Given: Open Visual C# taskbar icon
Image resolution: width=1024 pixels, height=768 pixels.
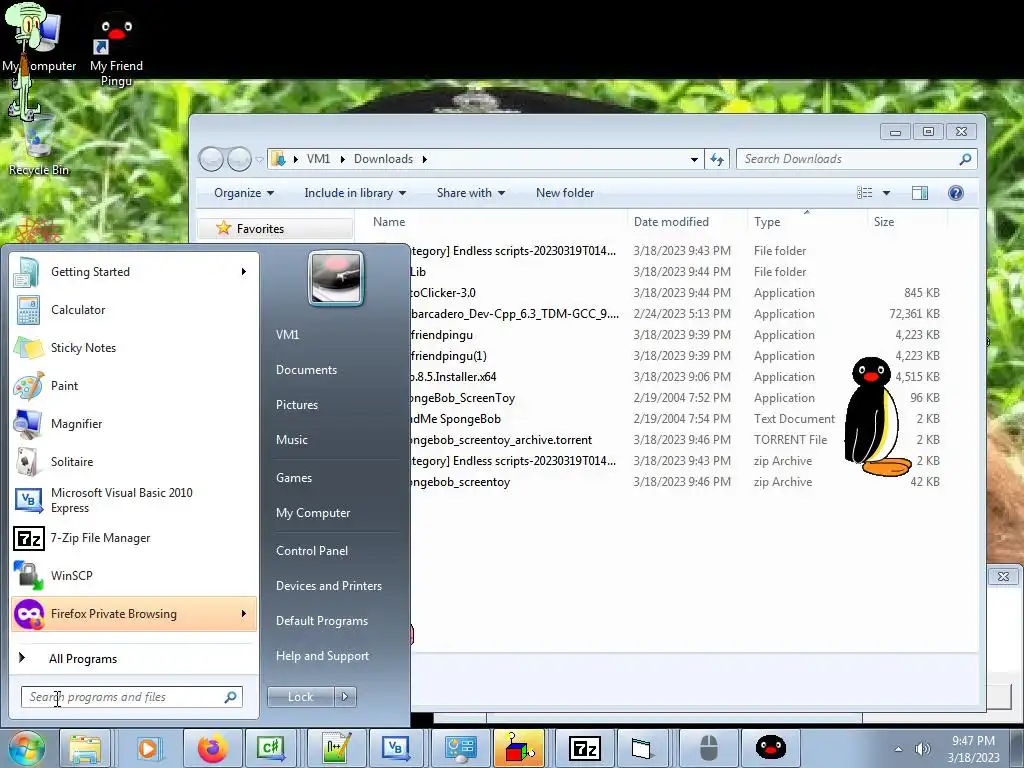Looking at the screenshot, I should coord(272,748).
